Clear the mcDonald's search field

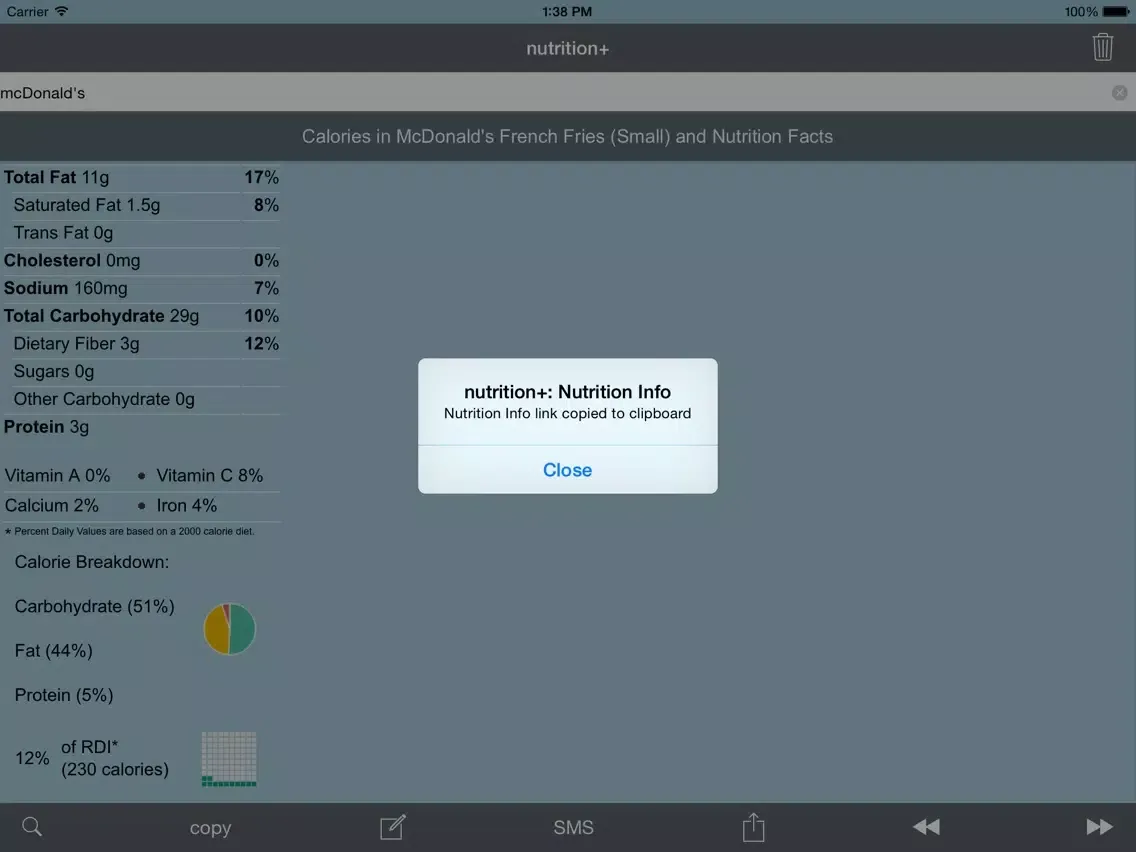(x=1119, y=93)
